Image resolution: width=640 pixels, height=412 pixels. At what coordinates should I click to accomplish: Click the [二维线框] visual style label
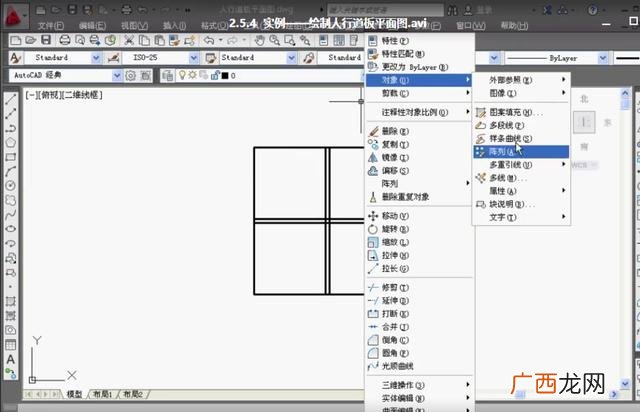81,95
